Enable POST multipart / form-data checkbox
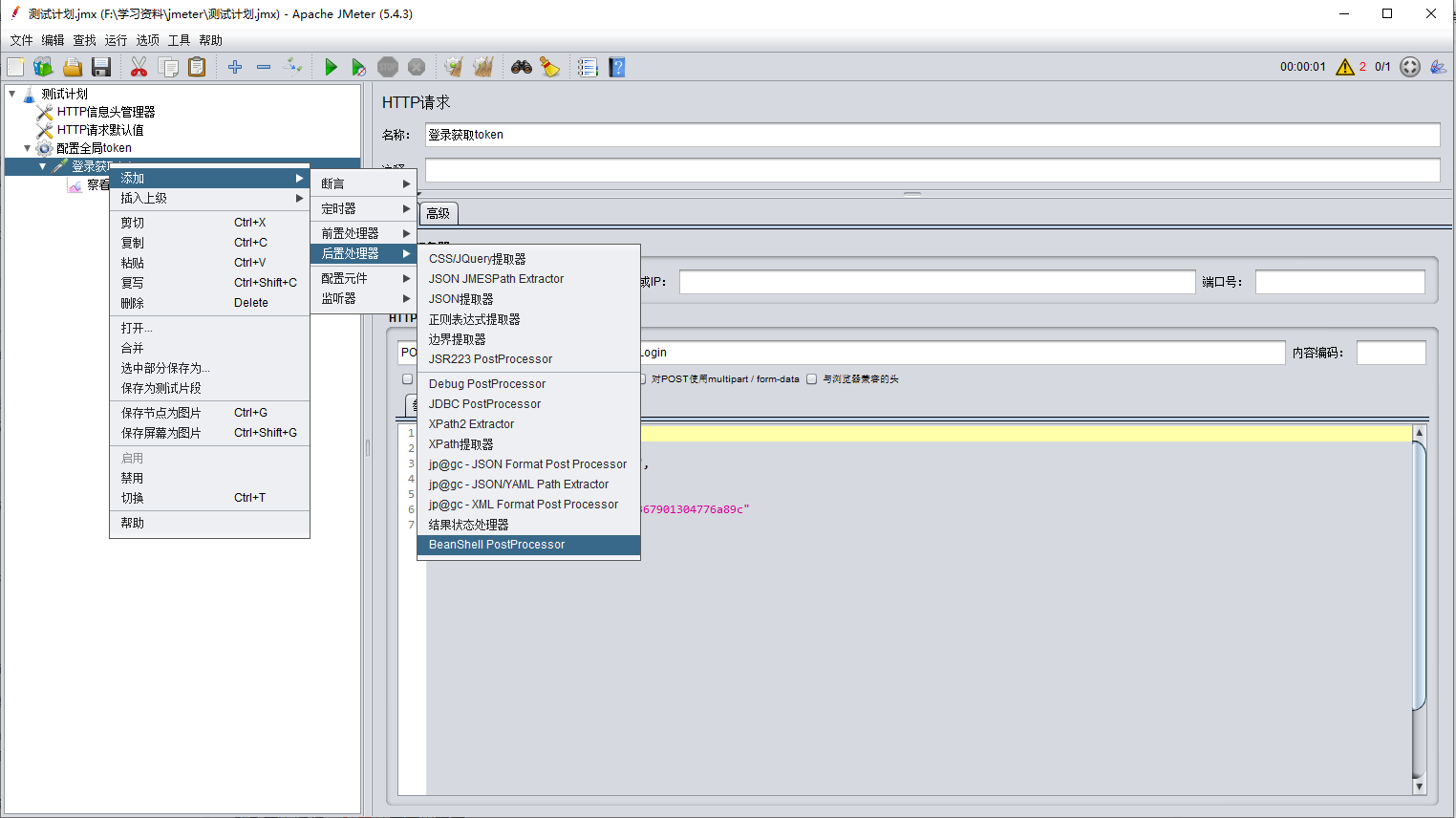1456x818 pixels. 643,379
